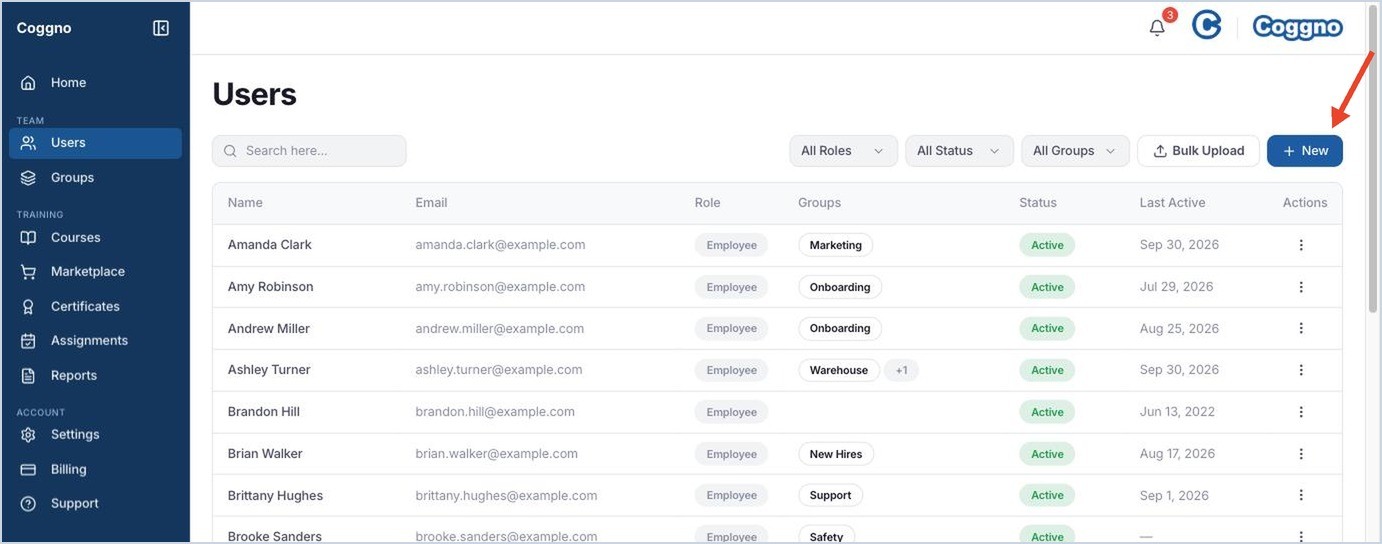Open Settings in sidebar
This screenshot has width=1382, height=544.
tap(95, 435)
